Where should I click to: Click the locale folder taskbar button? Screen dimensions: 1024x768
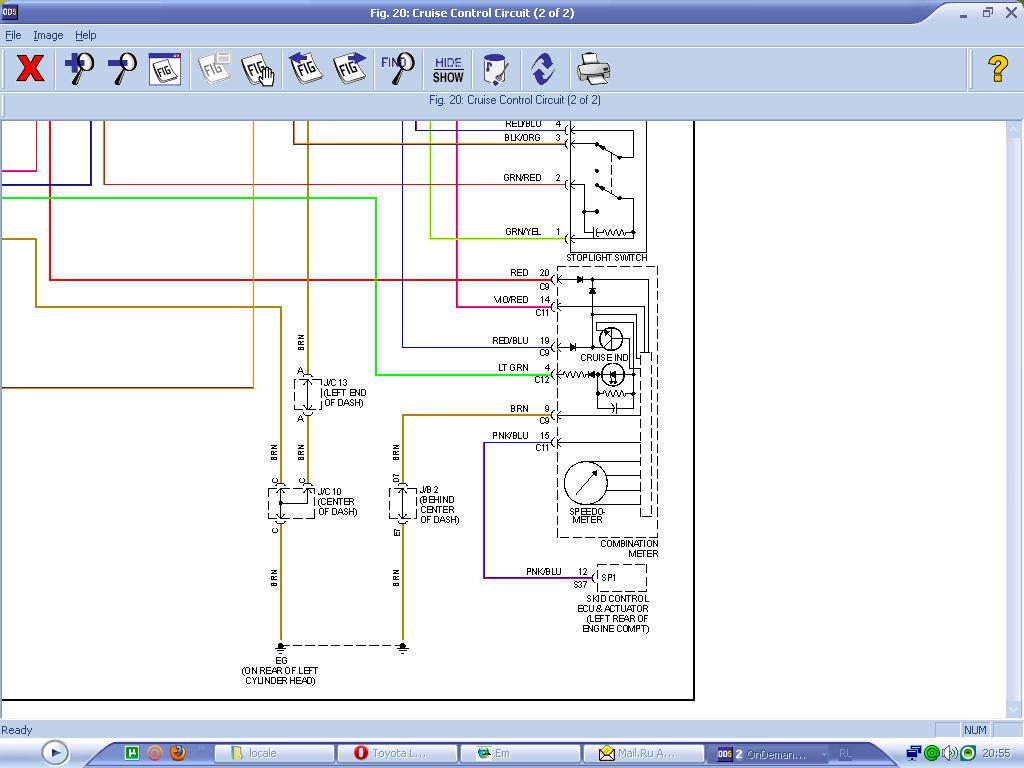pos(275,753)
